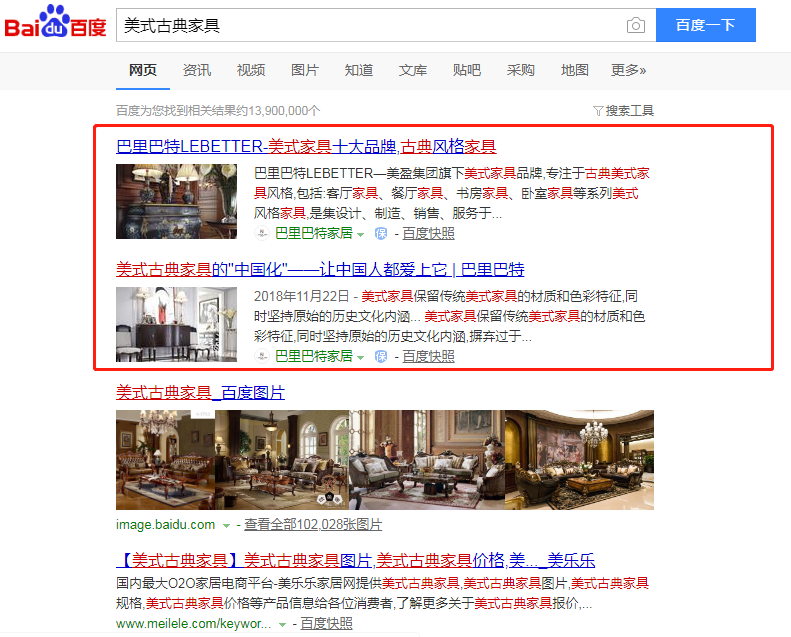Open 美式古典家具_百度图片 result

200,392
